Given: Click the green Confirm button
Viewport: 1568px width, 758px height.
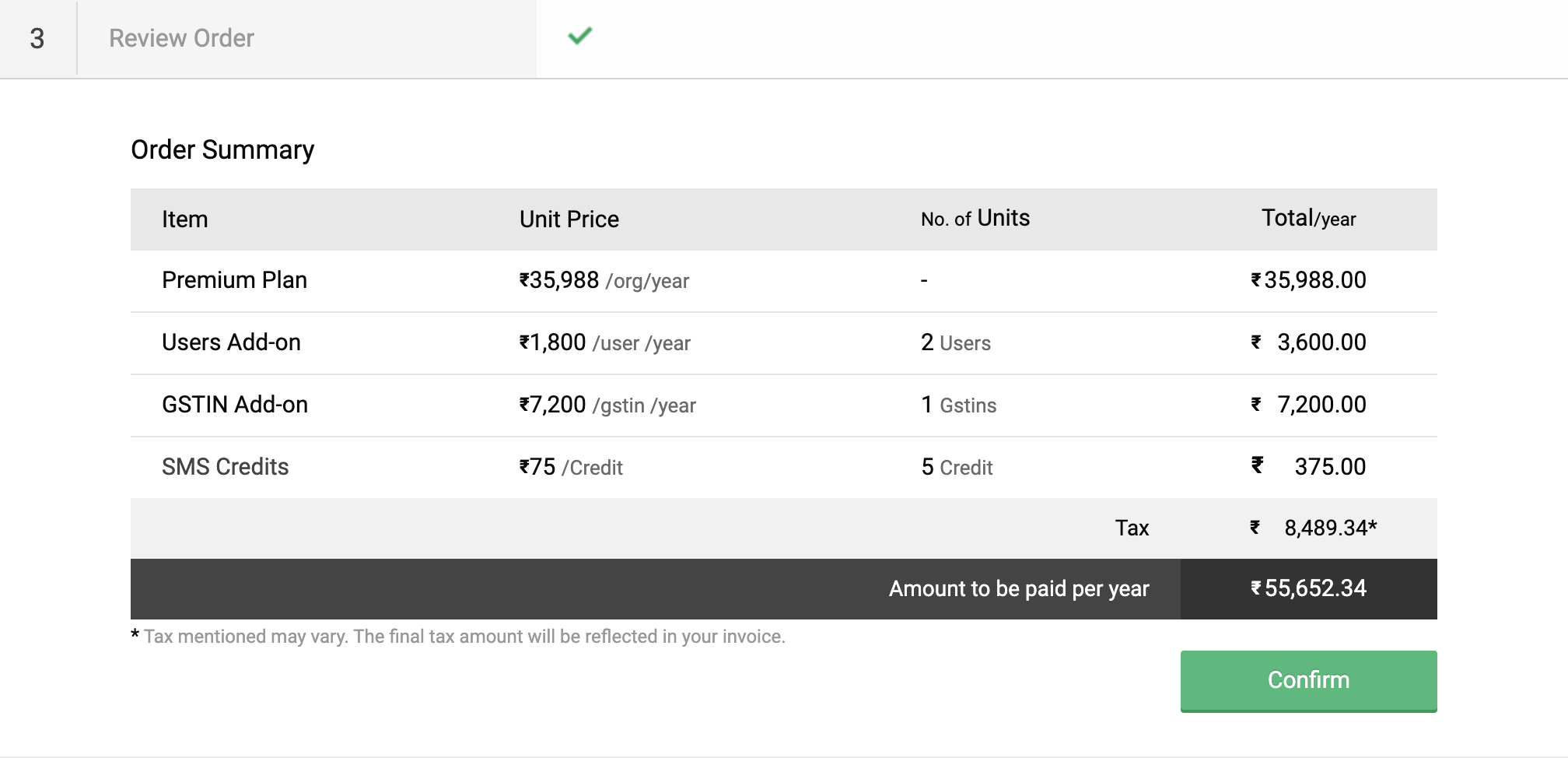Looking at the screenshot, I should click(1308, 681).
